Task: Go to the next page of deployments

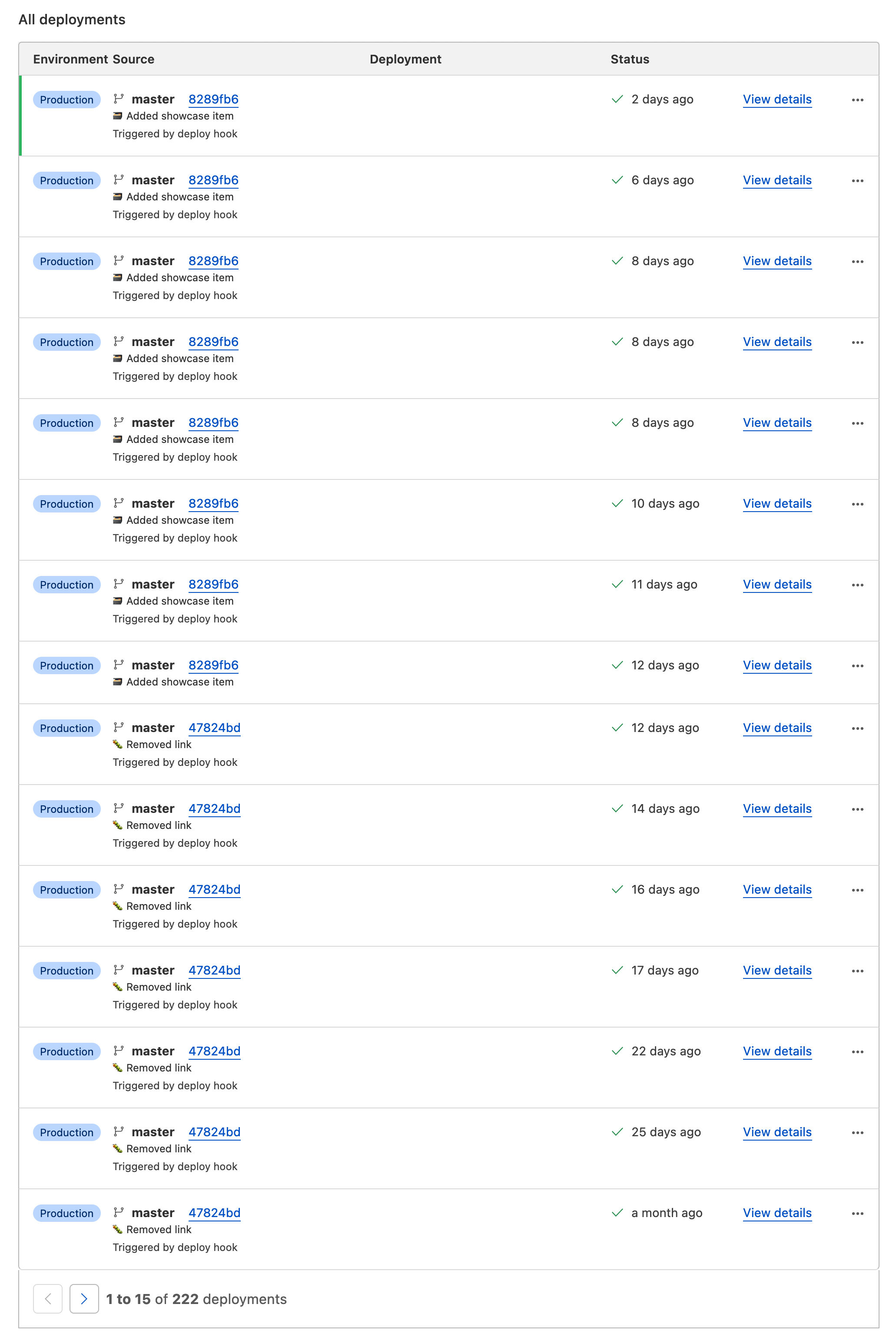Action: pos(84,1299)
